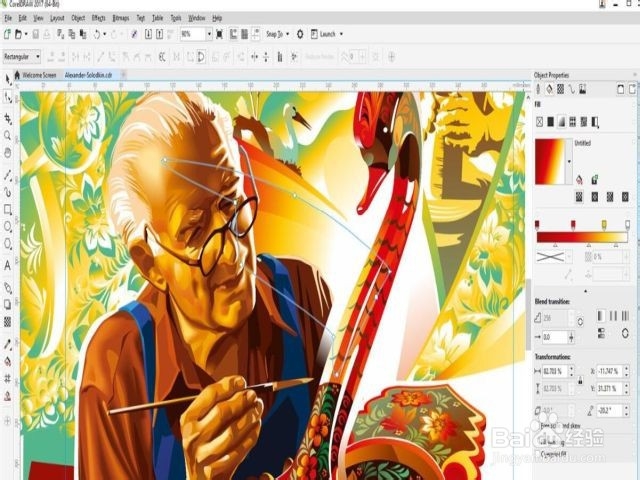Click the New document icon
Image resolution: width=640 pixels, height=480 pixels.
[7, 34]
